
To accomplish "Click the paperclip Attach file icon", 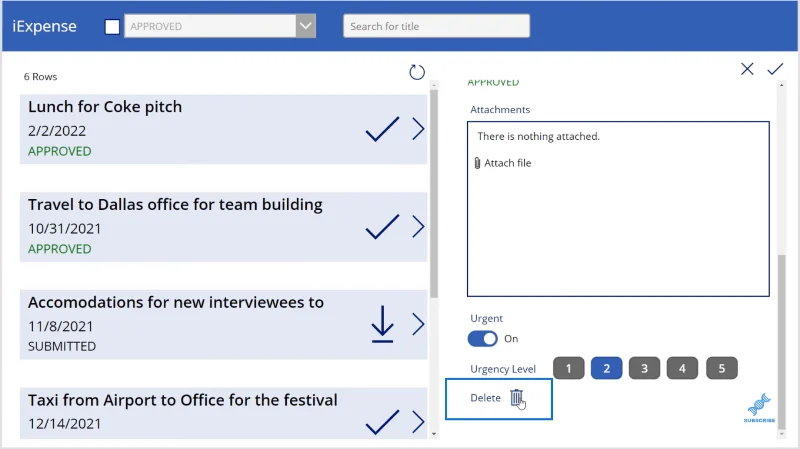I will pyautogui.click(x=477, y=163).
